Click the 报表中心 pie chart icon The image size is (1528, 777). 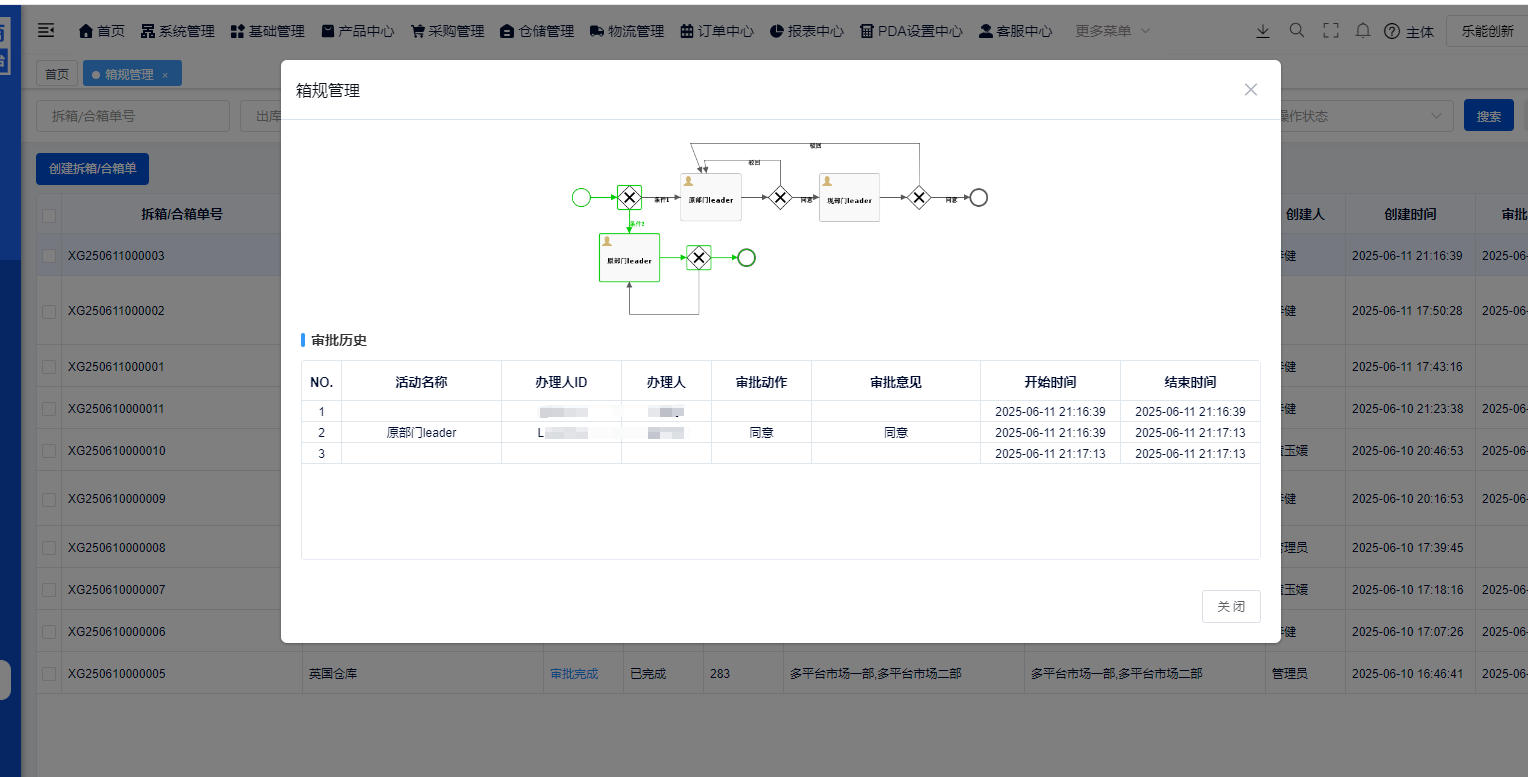777,30
